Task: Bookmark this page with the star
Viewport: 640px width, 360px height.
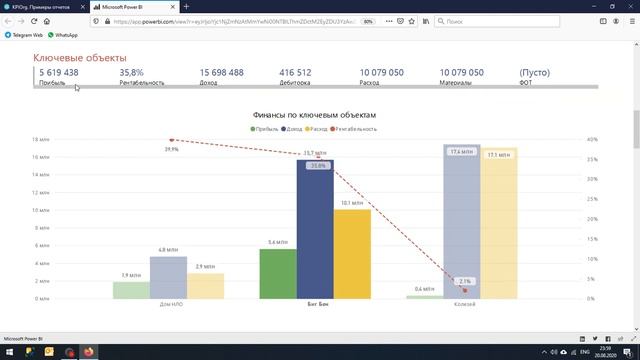Action: (411, 21)
